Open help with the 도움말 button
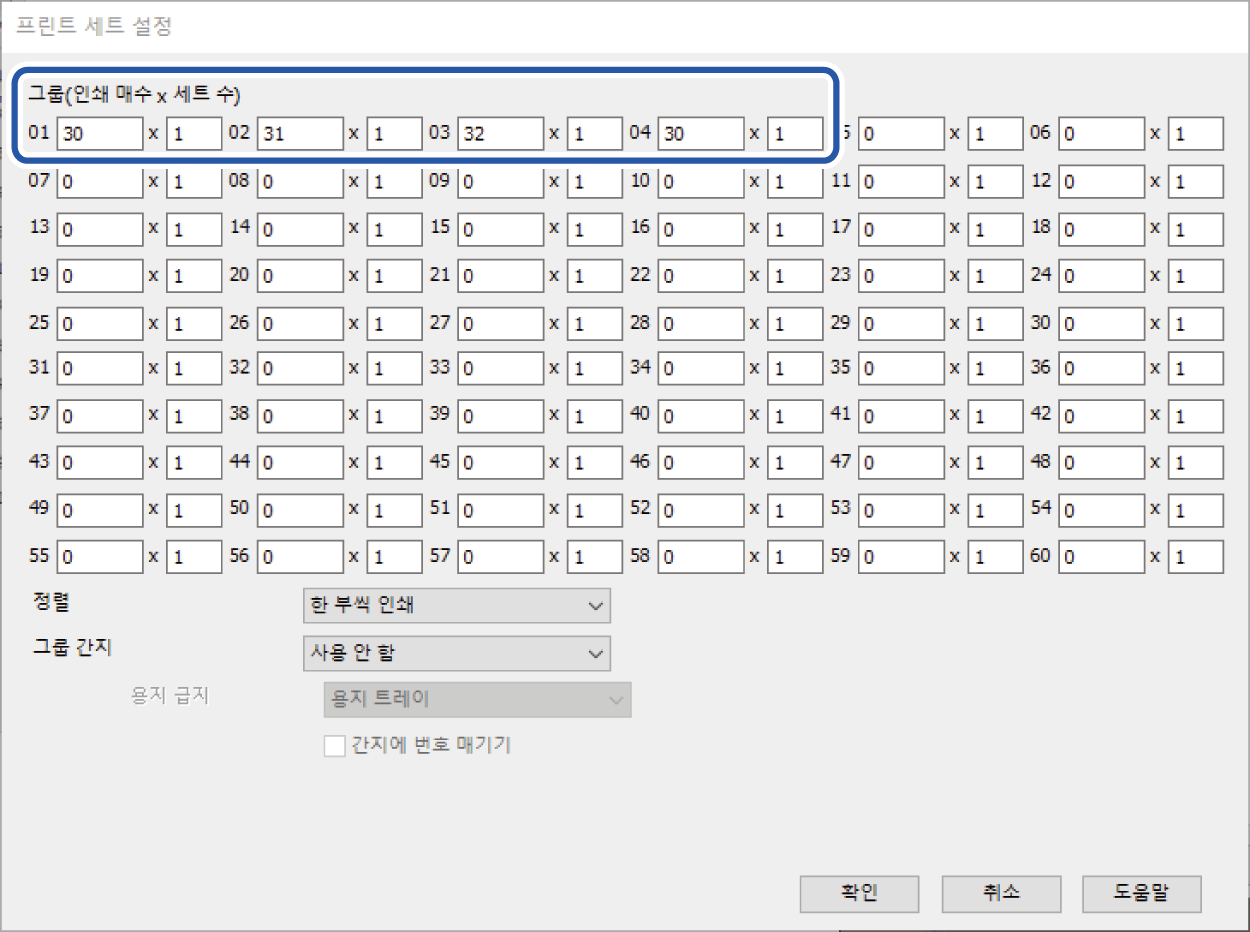 point(1141,894)
